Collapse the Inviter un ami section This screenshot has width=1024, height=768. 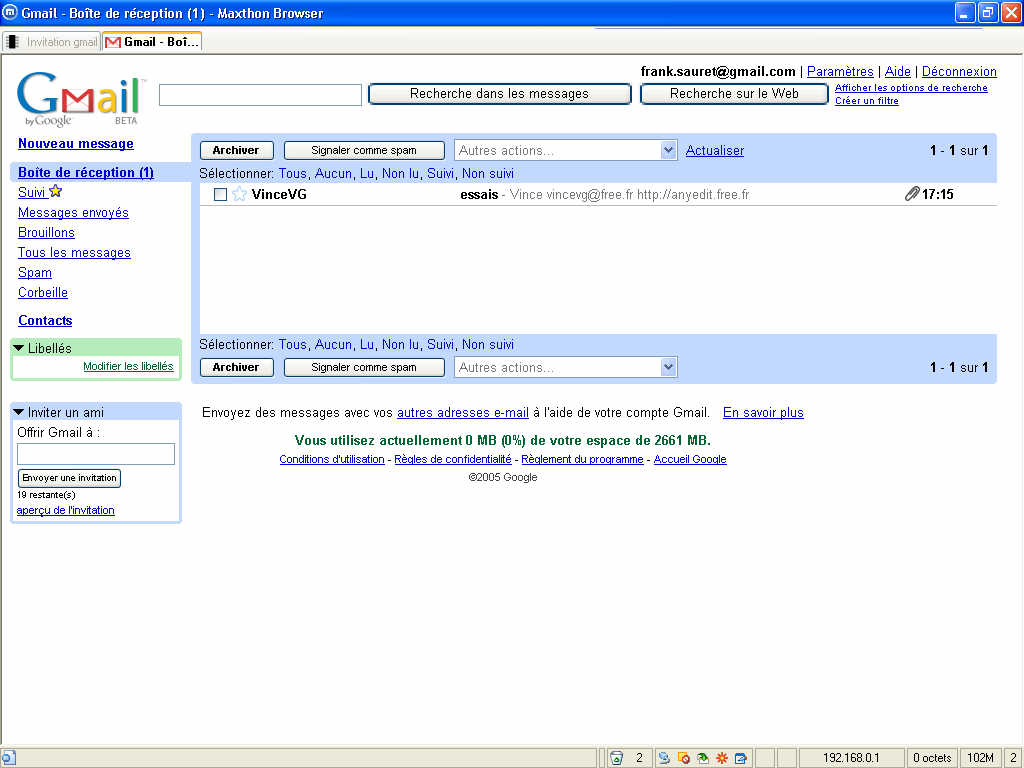point(19,412)
